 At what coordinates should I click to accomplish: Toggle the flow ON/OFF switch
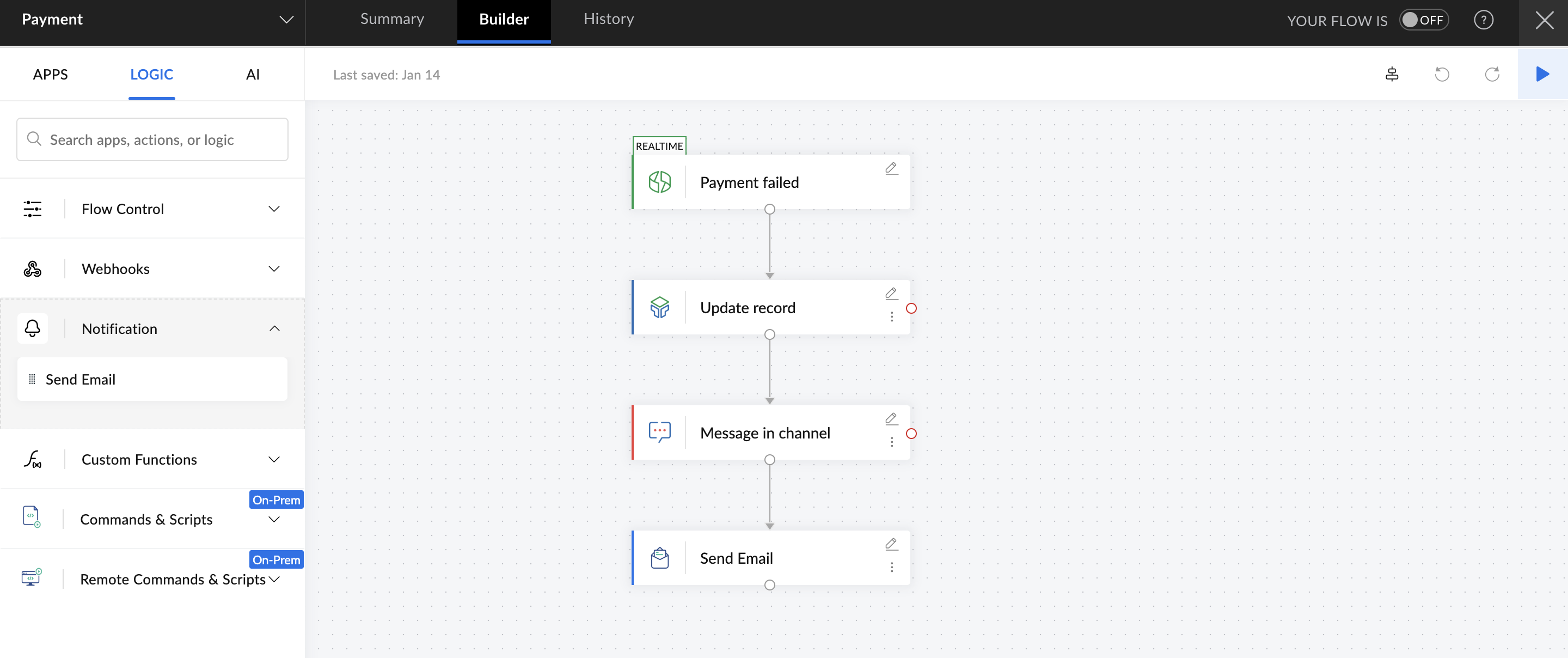pos(1423,20)
